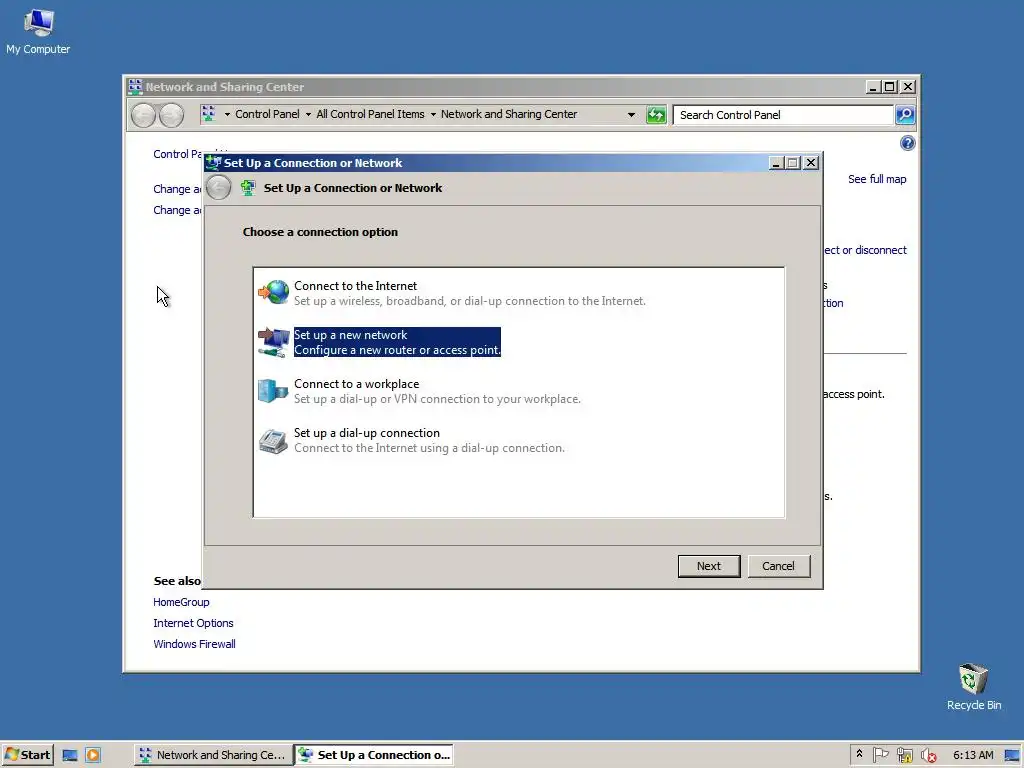Minimize the Network and Sharing Center window

pos(873,87)
